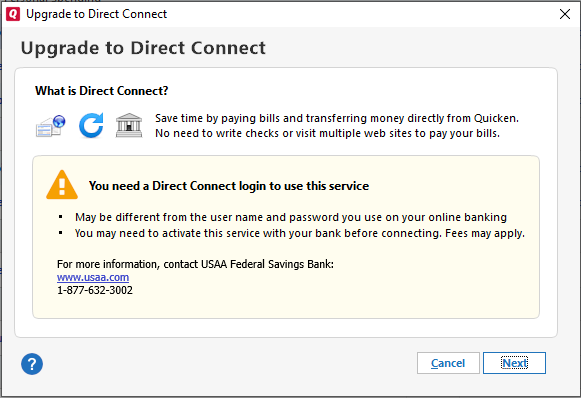Cancel the Direct Connect upgrade

(448, 363)
